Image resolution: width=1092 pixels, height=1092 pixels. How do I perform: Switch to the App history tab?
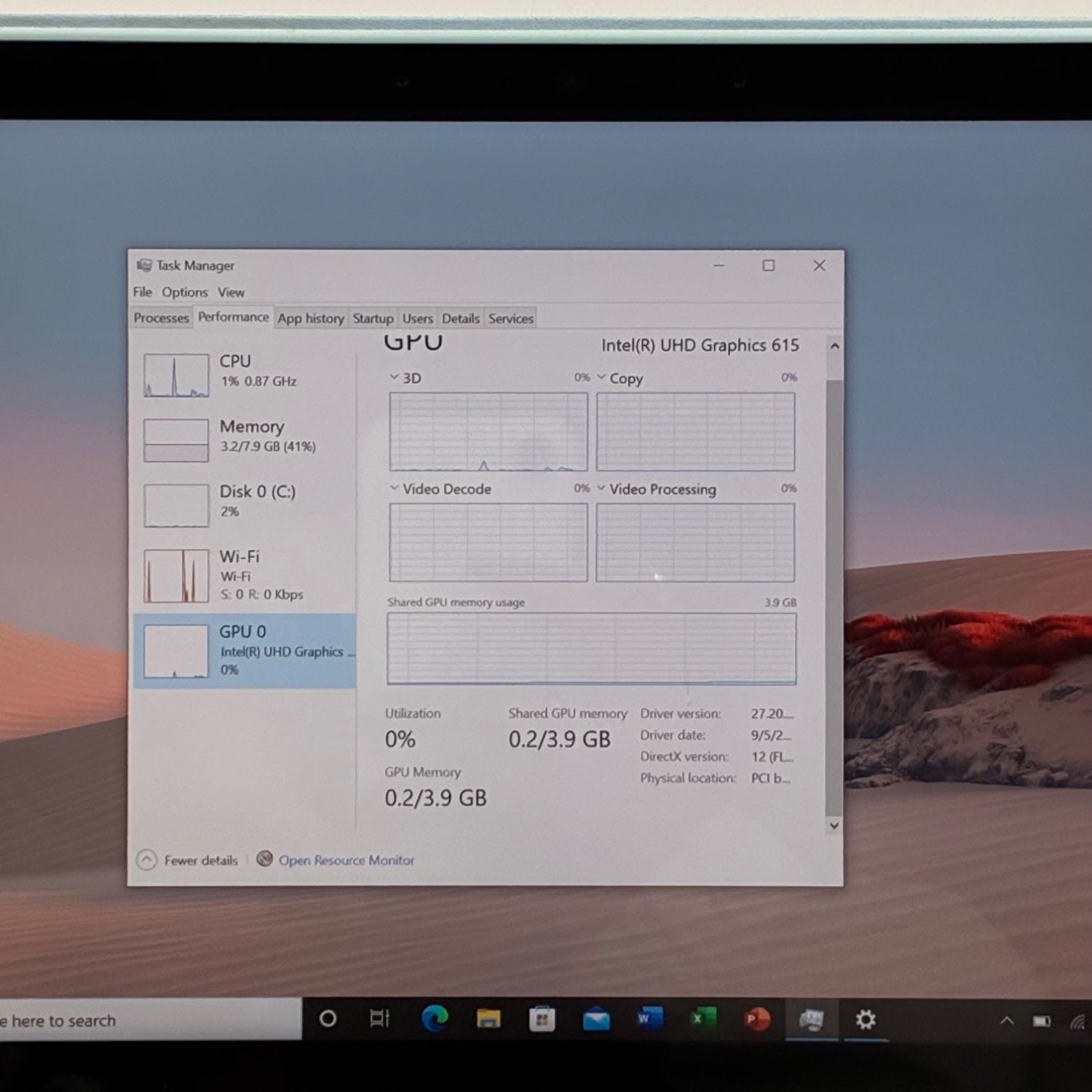point(311,318)
